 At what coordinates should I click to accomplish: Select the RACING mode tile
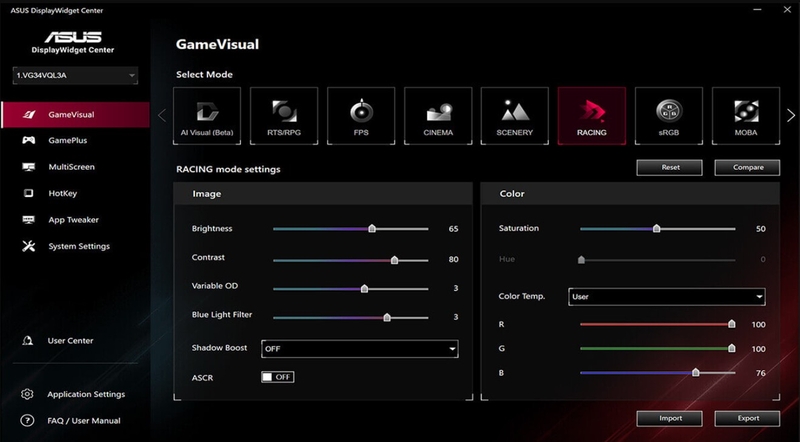pos(592,116)
